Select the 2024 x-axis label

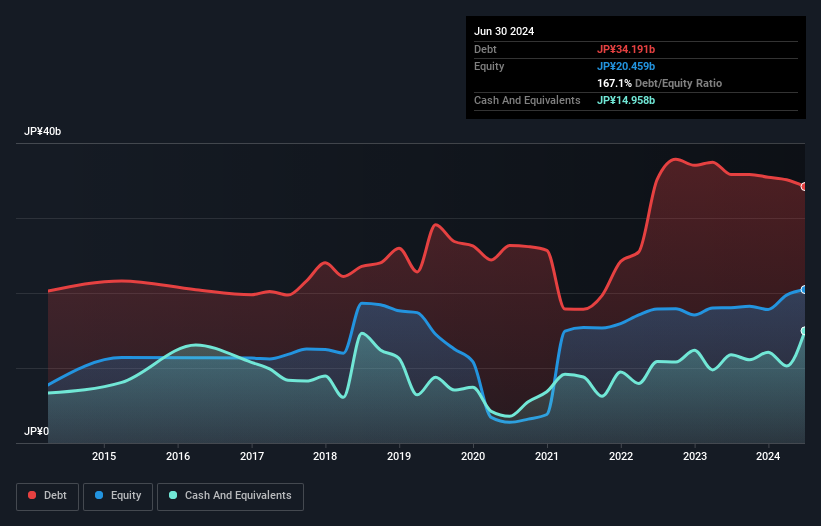click(768, 456)
